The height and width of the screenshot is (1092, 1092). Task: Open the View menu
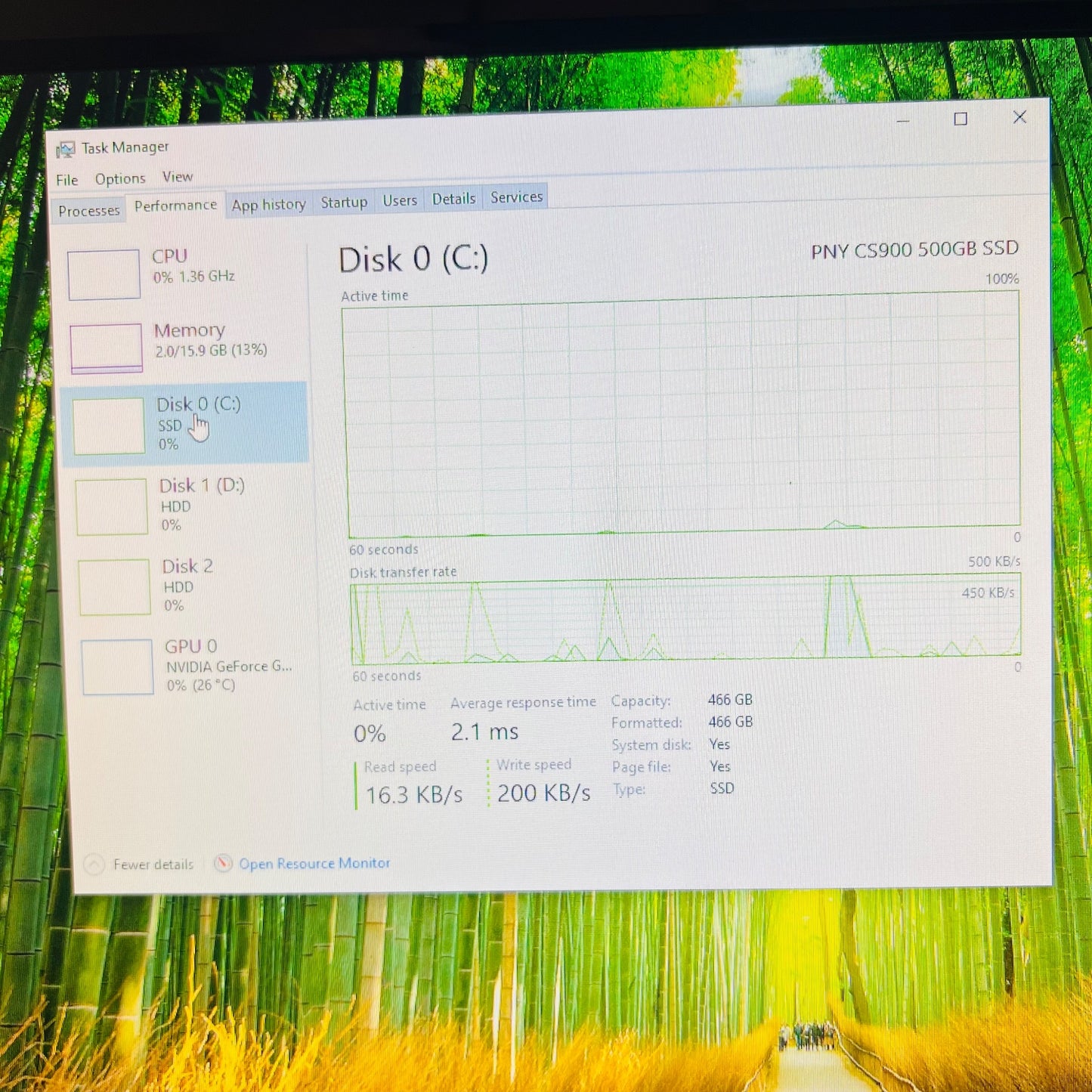[x=178, y=176]
